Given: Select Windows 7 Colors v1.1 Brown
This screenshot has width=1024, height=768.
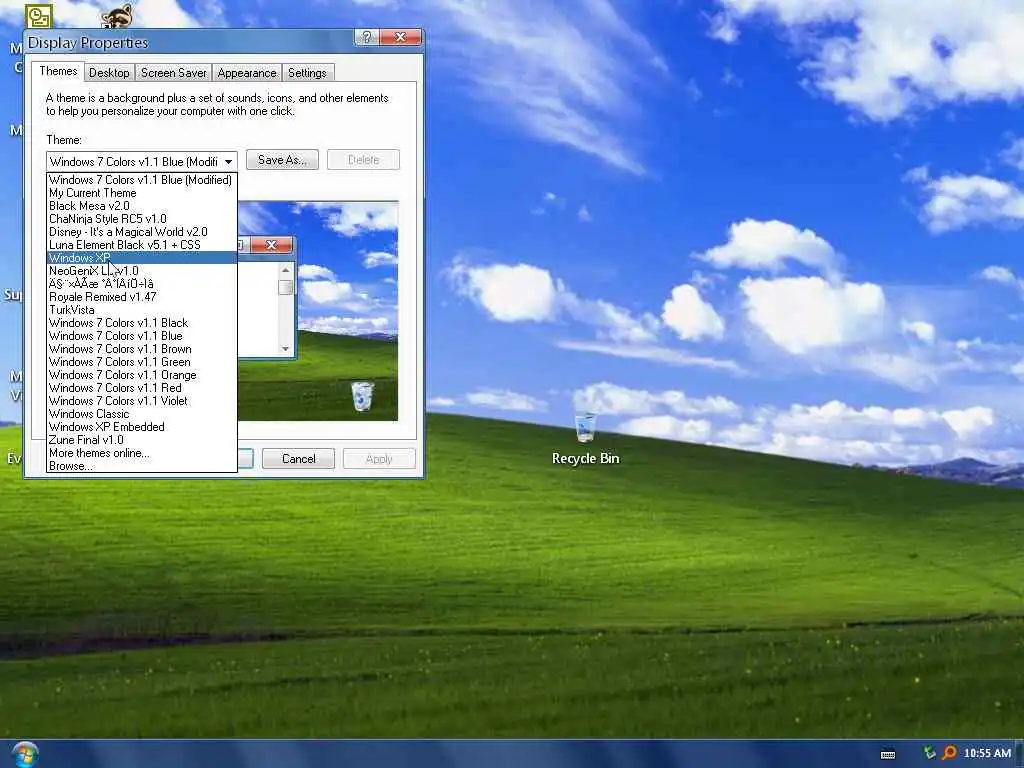Looking at the screenshot, I should click(142, 349).
